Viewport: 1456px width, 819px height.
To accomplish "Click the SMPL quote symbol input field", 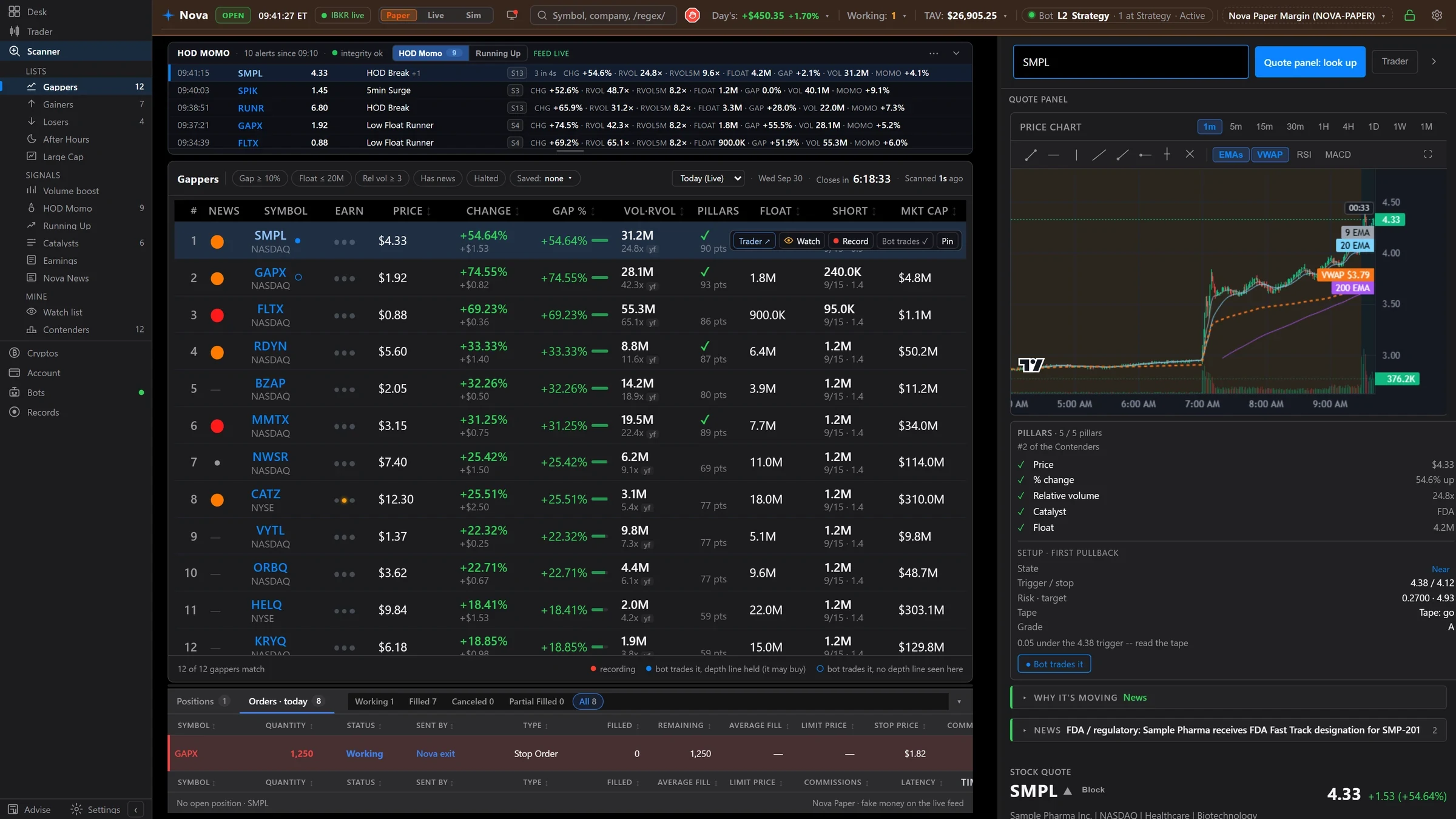I will [x=1130, y=62].
